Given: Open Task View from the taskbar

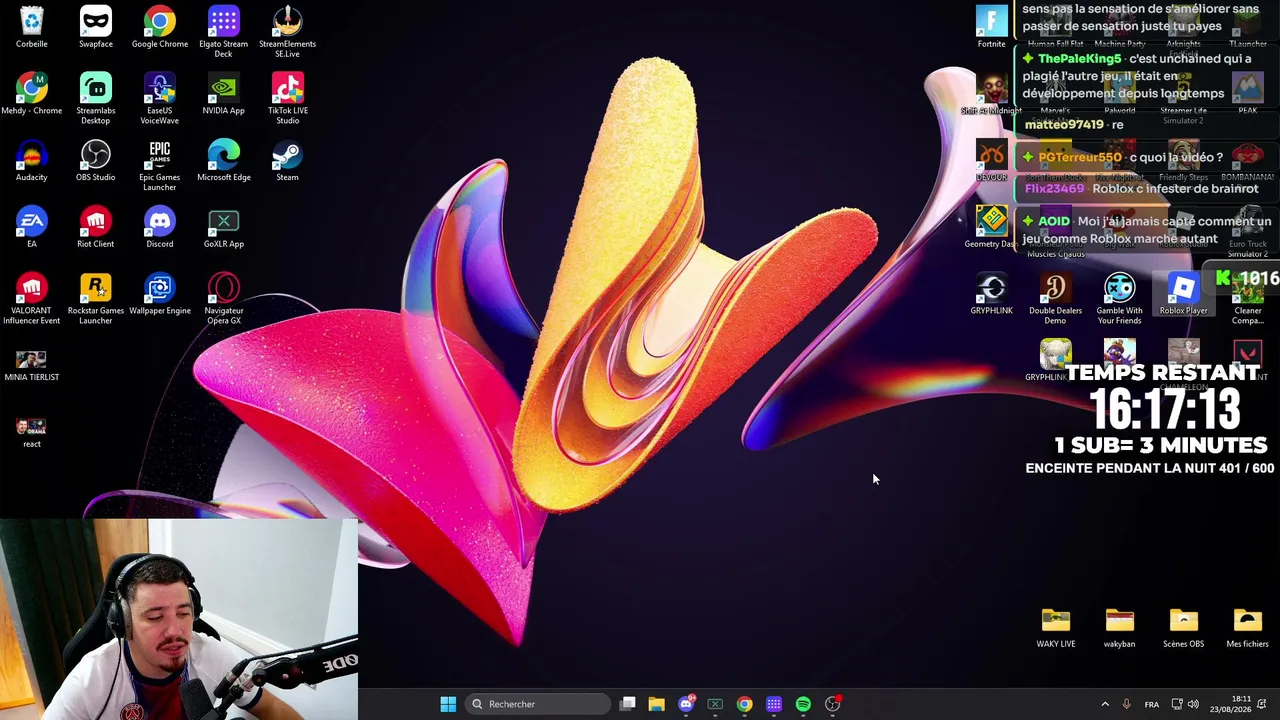Looking at the screenshot, I should click(x=627, y=704).
